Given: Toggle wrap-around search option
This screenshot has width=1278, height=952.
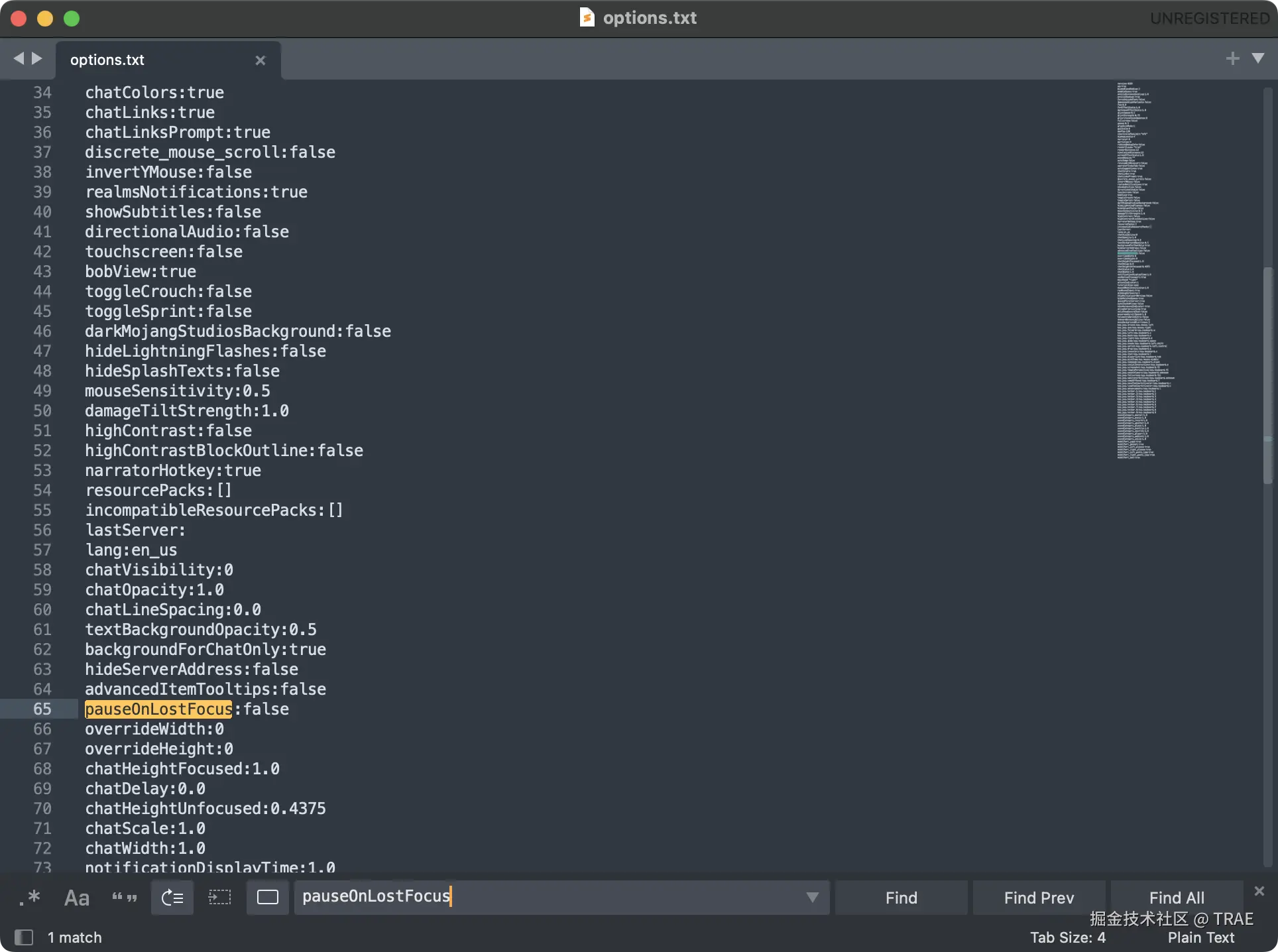Looking at the screenshot, I should point(172,898).
